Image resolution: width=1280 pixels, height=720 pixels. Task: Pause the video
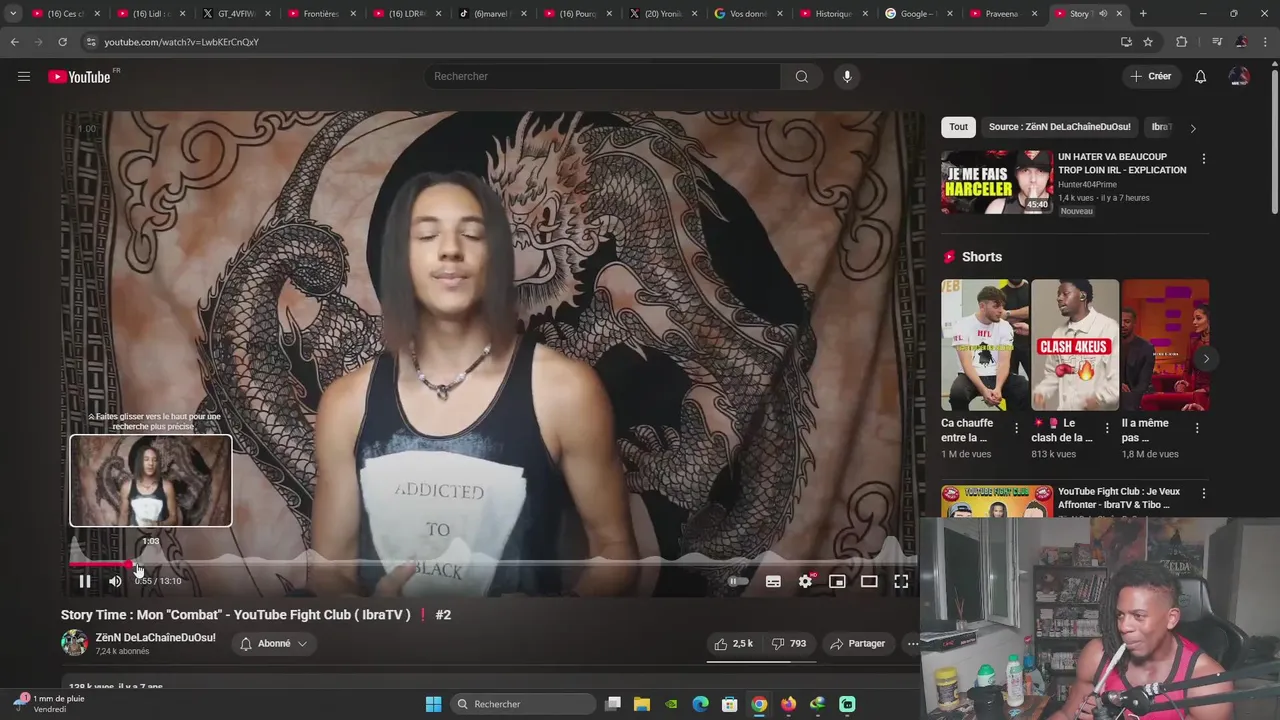tap(85, 581)
